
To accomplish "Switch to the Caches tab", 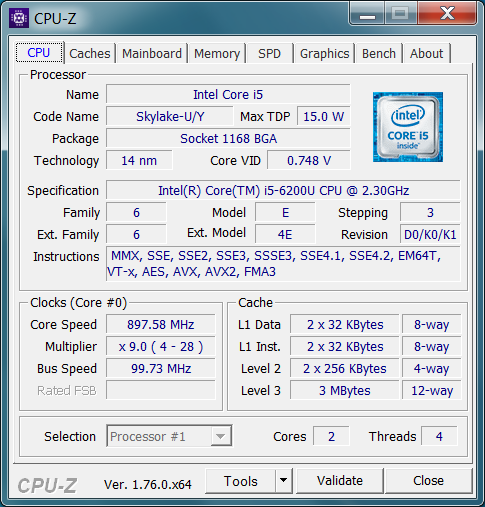I will click(x=90, y=53).
